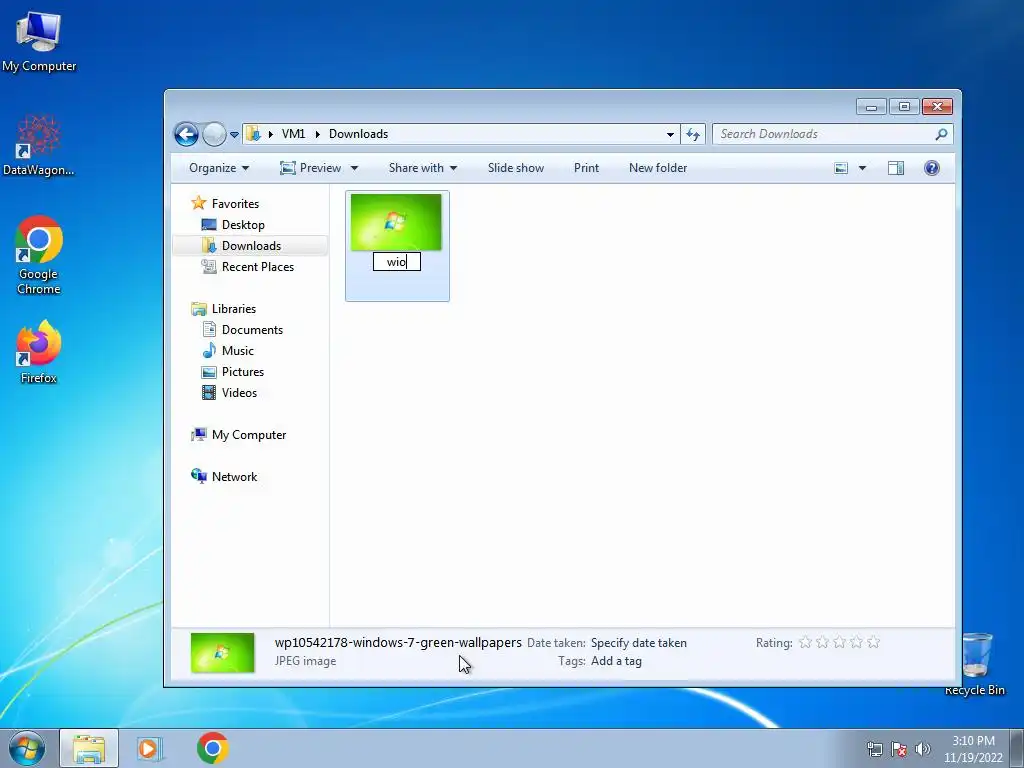The image size is (1024, 768).
Task: Click the Music note icon in sidebar
Action: tap(209, 350)
